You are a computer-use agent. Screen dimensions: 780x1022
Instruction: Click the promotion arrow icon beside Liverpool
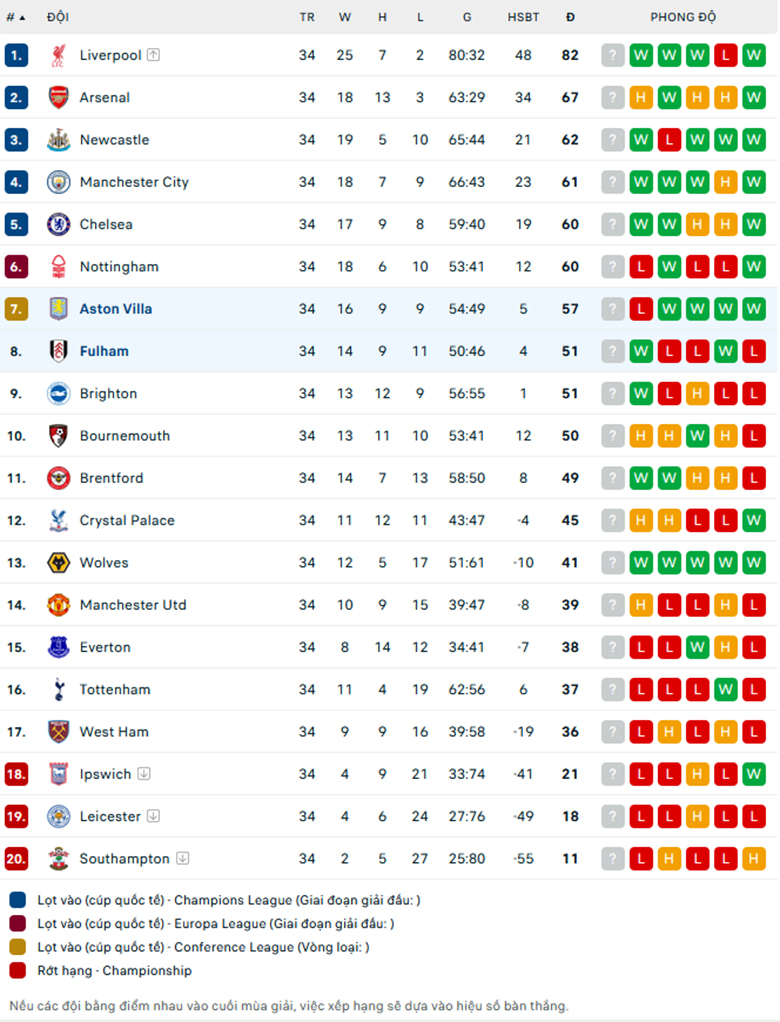(x=154, y=55)
